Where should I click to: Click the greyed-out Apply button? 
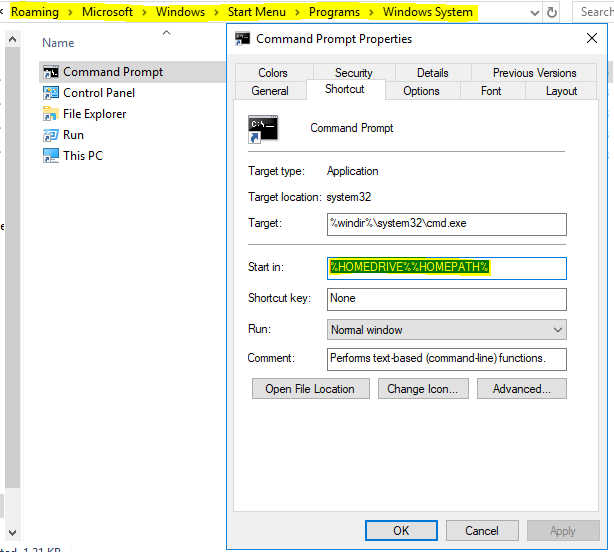[x=563, y=530]
